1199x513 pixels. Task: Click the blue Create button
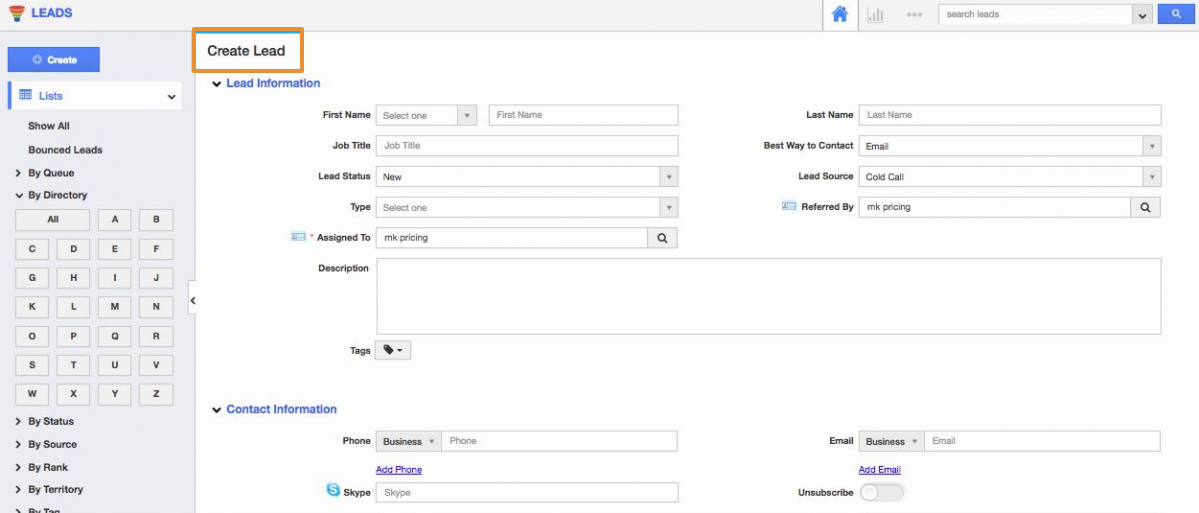54,60
